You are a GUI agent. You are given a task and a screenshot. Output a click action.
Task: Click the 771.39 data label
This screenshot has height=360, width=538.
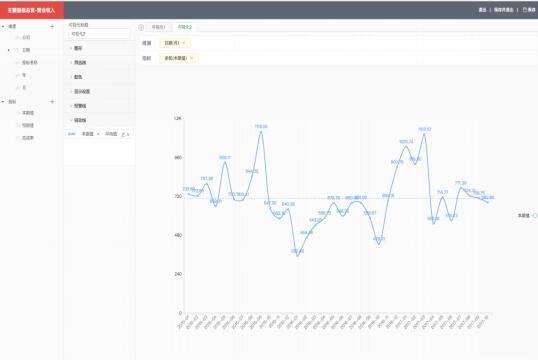pos(461,183)
